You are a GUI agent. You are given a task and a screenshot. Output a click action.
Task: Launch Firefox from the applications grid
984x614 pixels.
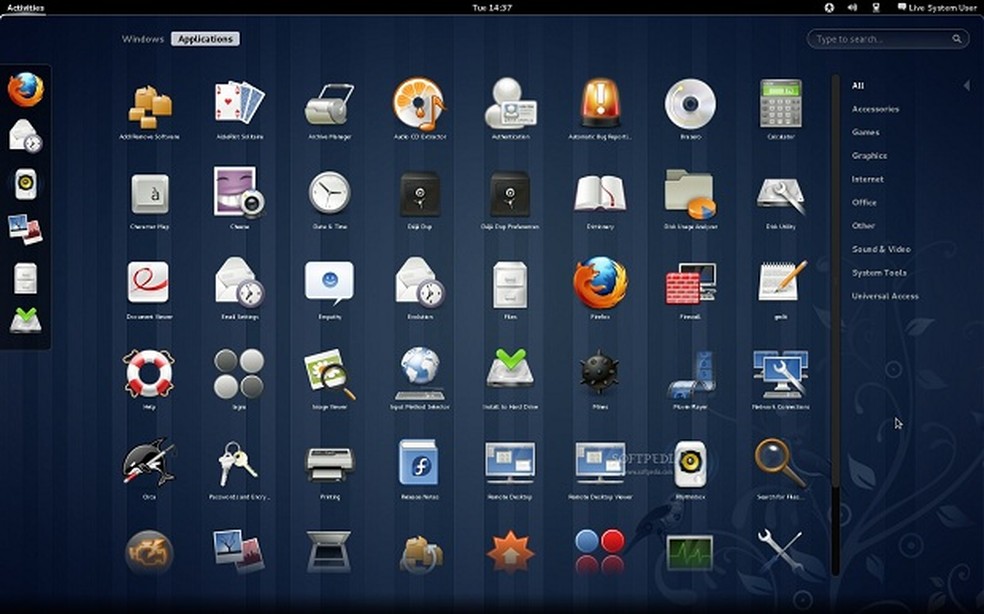tap(600, 284)
